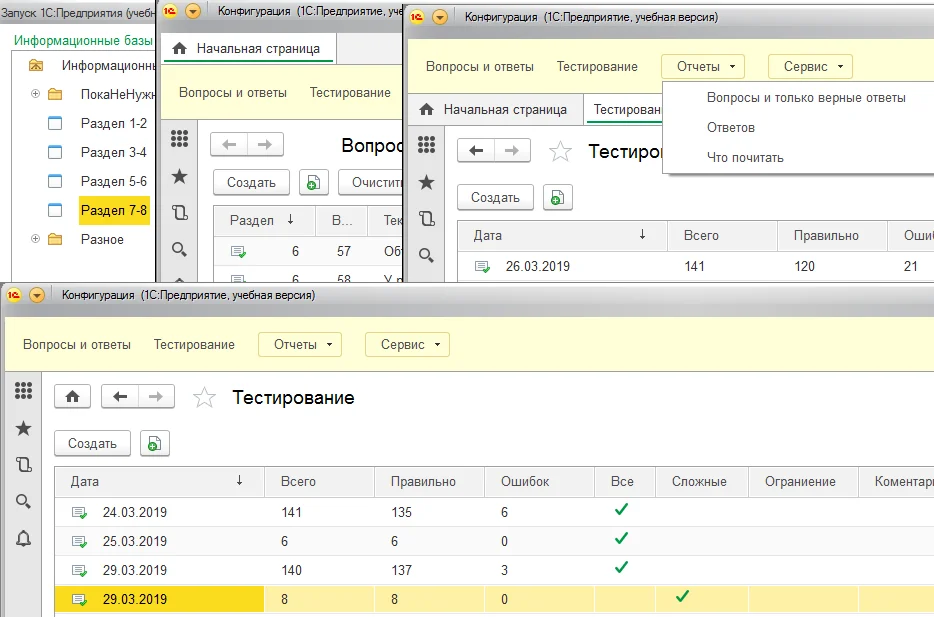Open the Отчеты dropdown in bottom window
934x617 pixels.
tap(300, 344)
